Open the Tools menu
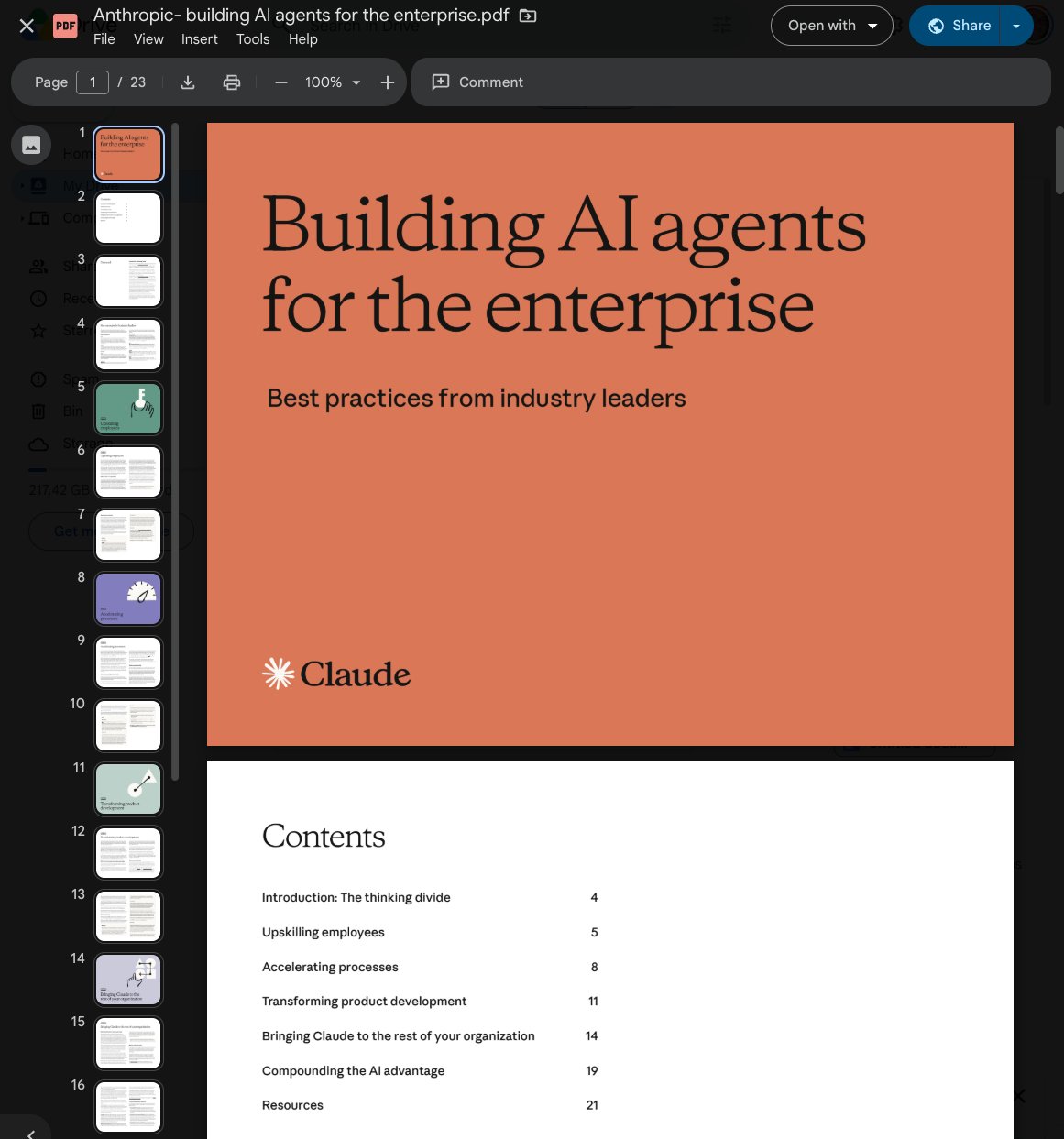Viewport: 1064px width, 1139px height. point(253,39)
